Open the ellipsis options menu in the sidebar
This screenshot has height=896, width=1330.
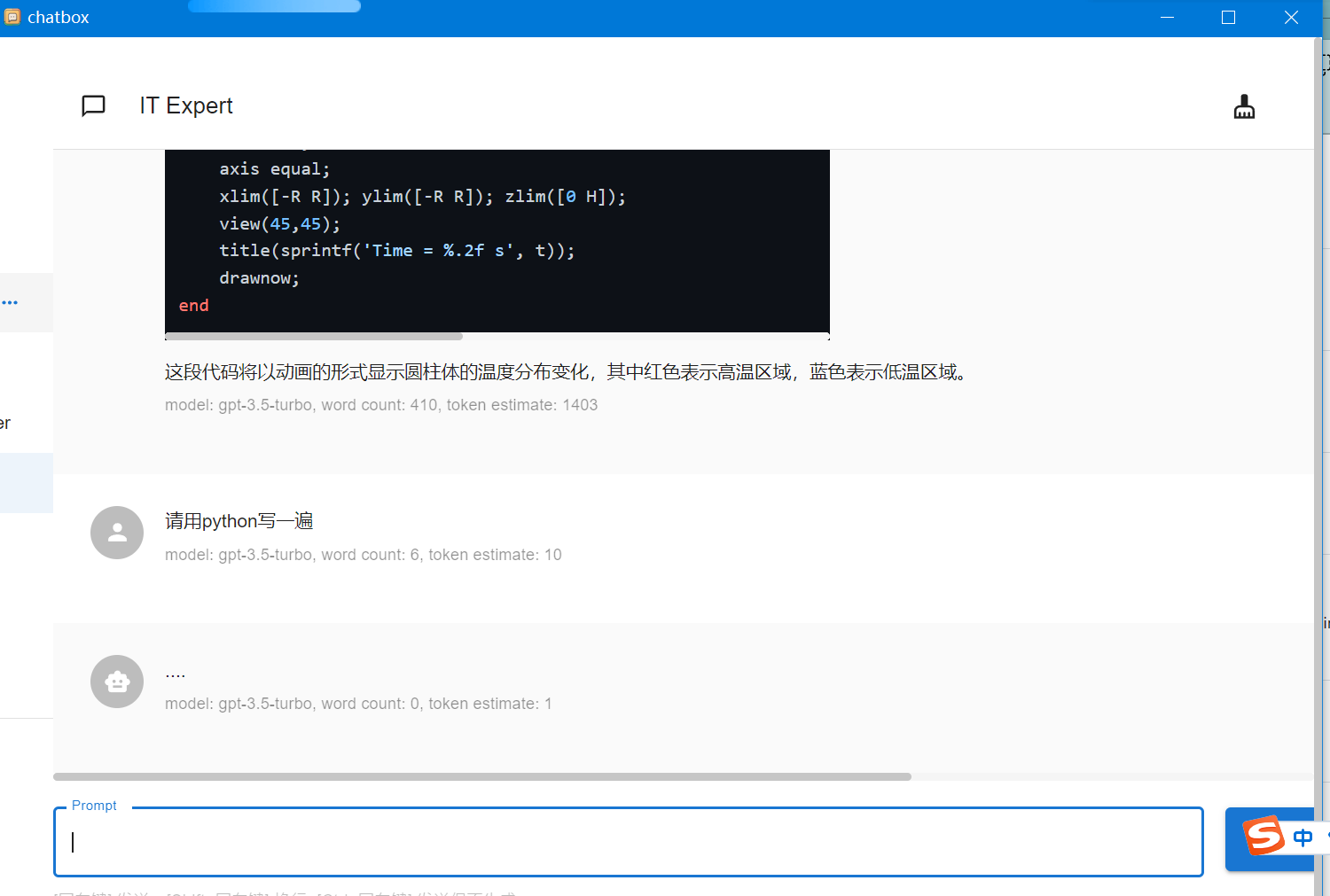[x=11, y=302]
